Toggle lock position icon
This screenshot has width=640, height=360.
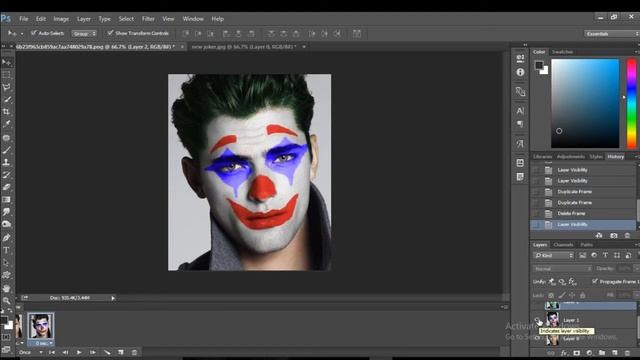(x=572, y=295)
